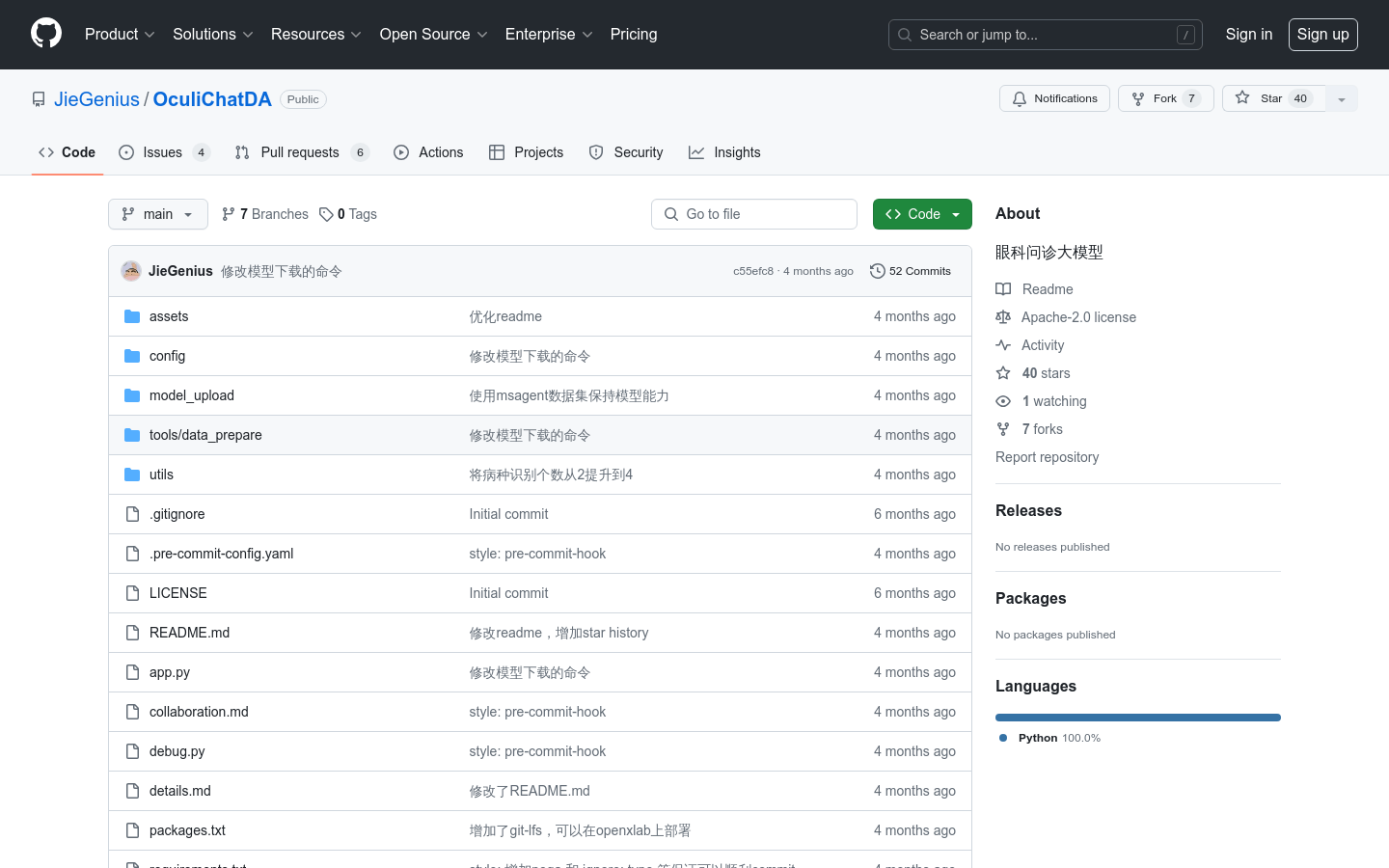The height and width of the screenshot is (868, 1389).
Task: Open the 7 Branches list
Action: coord(265,214)
